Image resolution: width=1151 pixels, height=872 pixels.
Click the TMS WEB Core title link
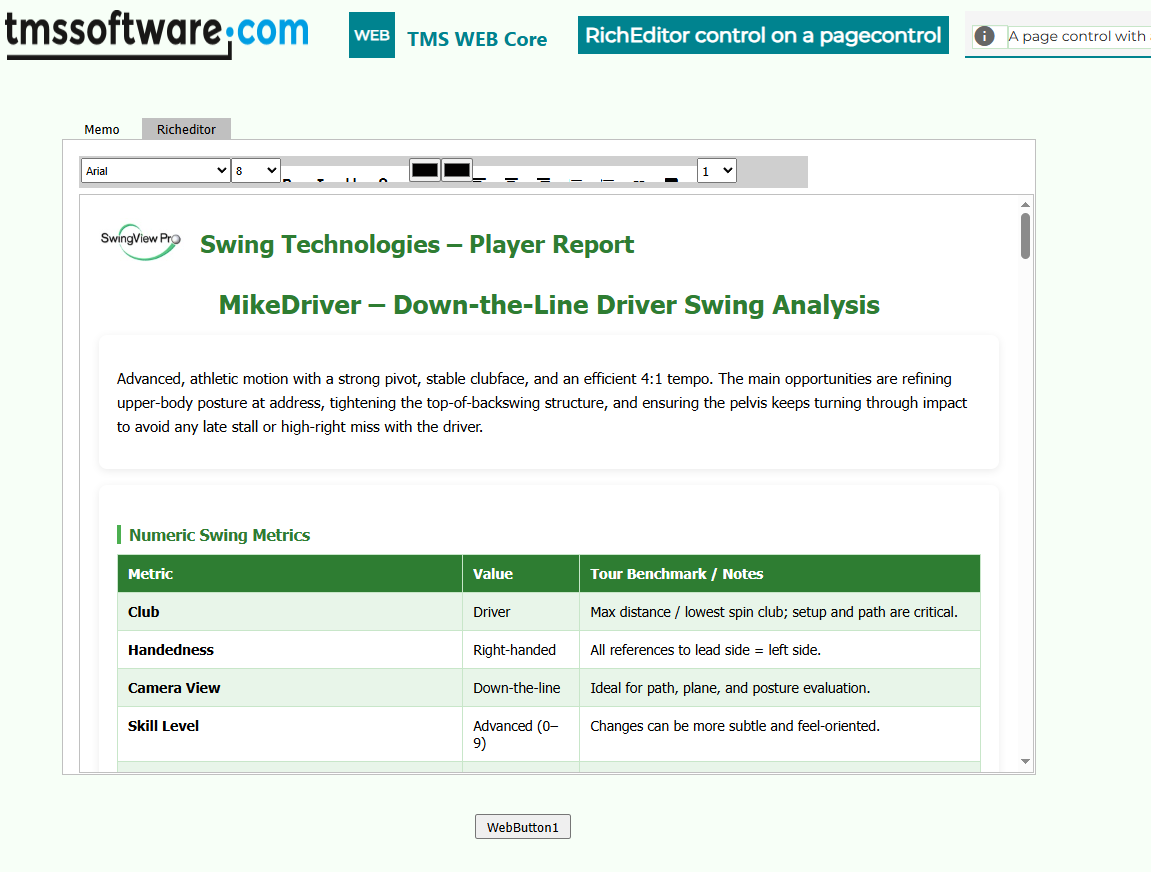477,40
